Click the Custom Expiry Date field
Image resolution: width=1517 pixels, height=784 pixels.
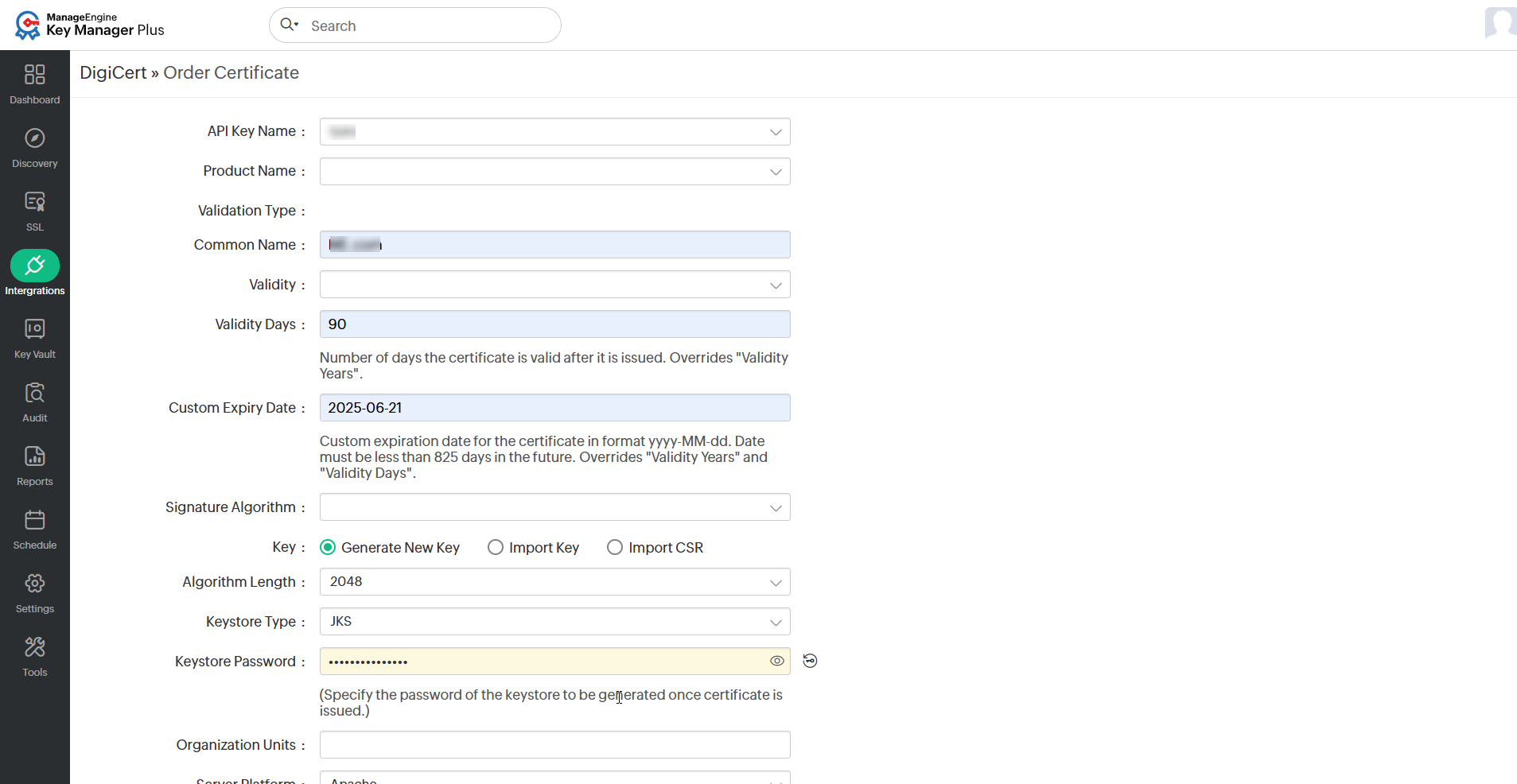pos(555,408)
